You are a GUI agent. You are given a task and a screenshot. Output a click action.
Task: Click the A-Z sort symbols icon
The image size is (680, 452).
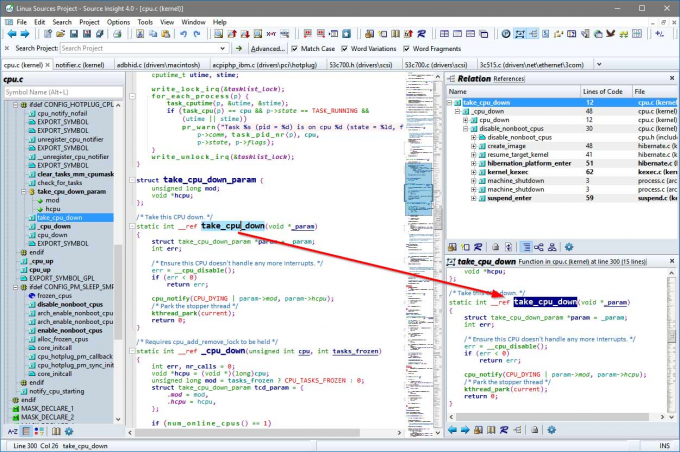point(13,431)
